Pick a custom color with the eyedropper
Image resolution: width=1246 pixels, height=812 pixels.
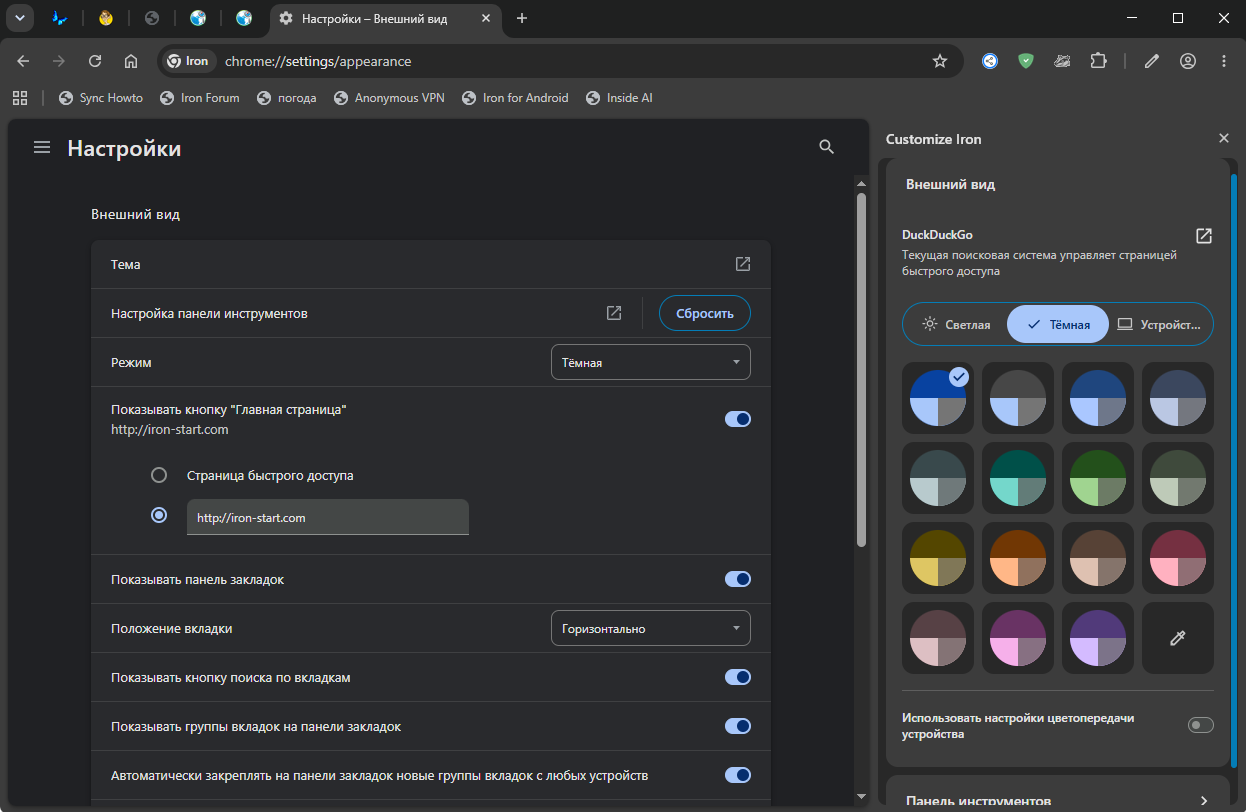[x=1178, y=638]
